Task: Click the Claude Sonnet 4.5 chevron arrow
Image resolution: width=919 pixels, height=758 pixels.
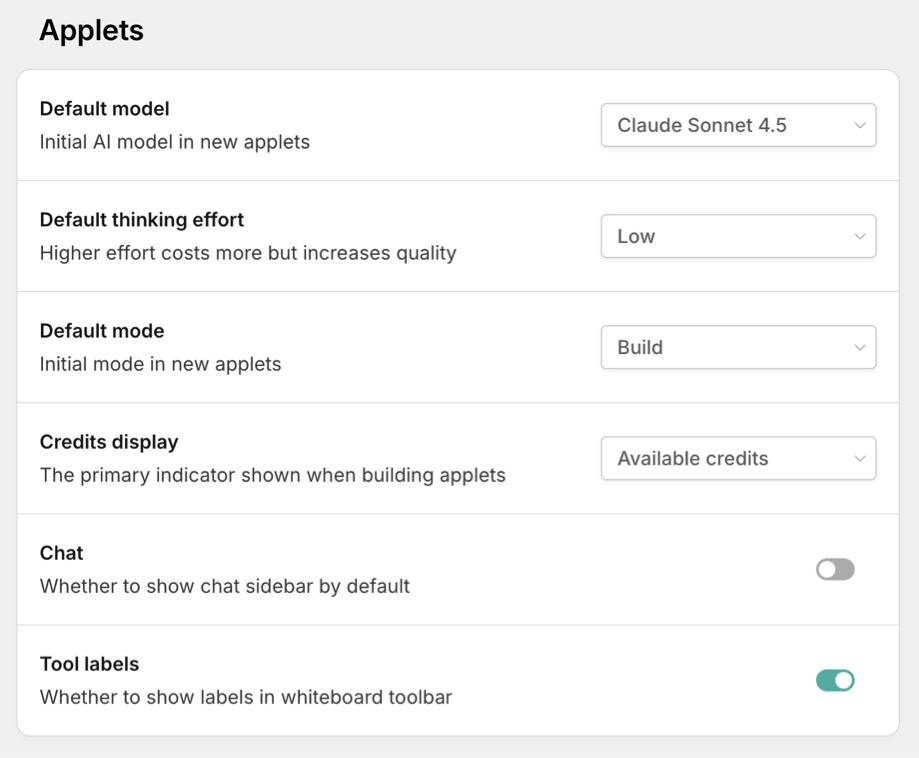Action: 859,125
